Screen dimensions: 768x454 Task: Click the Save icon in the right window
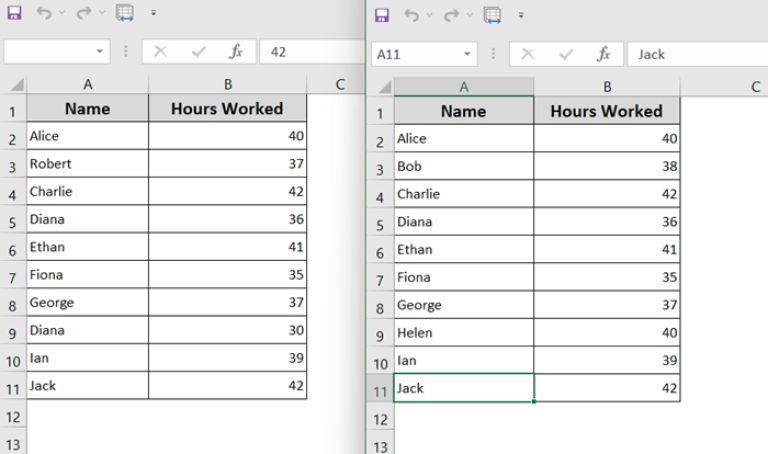380,15
